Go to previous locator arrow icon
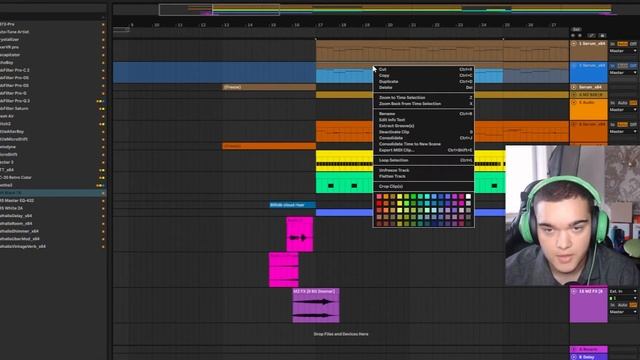 coord(573,36)
